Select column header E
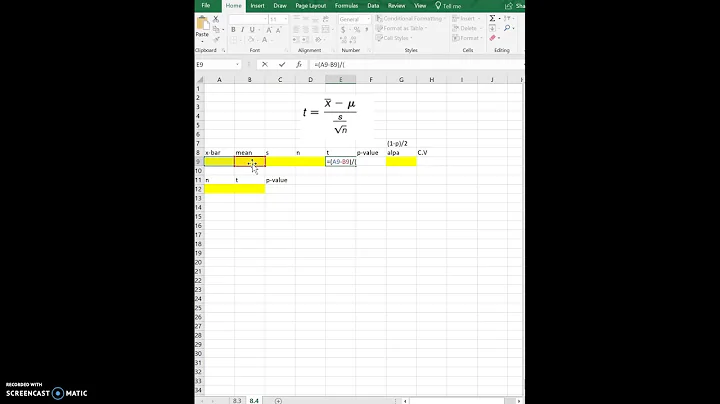This screenshot has height=404, width=720. coord(341,80)
